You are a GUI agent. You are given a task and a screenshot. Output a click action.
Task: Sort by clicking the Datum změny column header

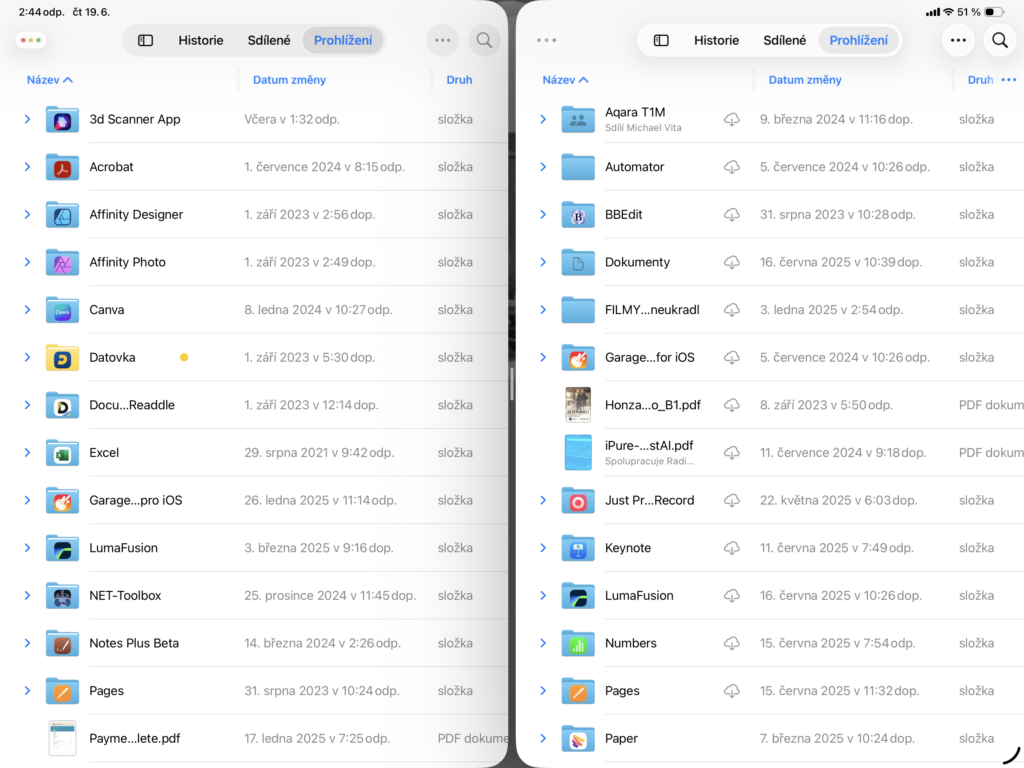pyautogui.click(x=289, y=79)
